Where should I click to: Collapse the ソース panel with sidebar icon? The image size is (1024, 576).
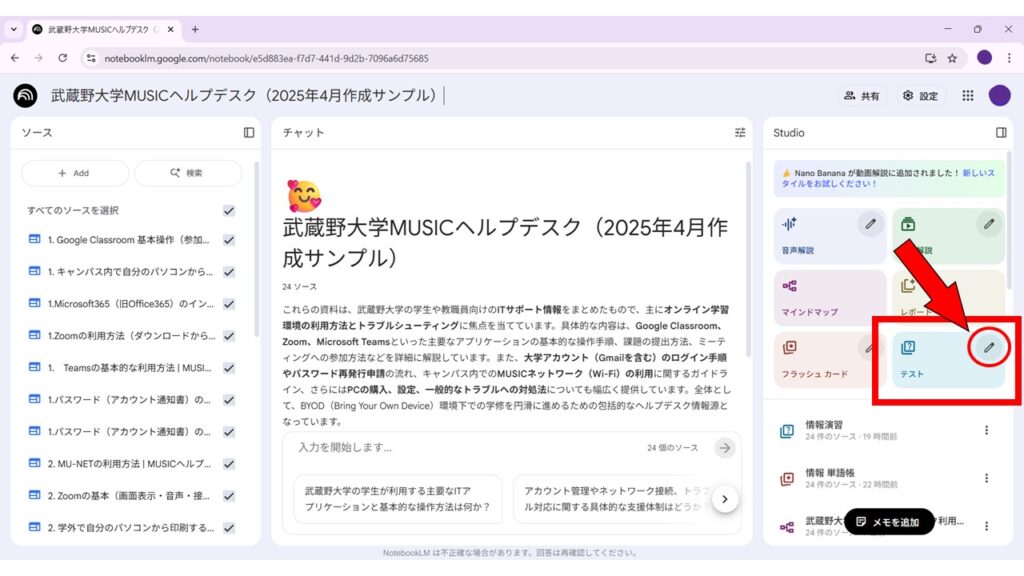(x=249, y=132)
